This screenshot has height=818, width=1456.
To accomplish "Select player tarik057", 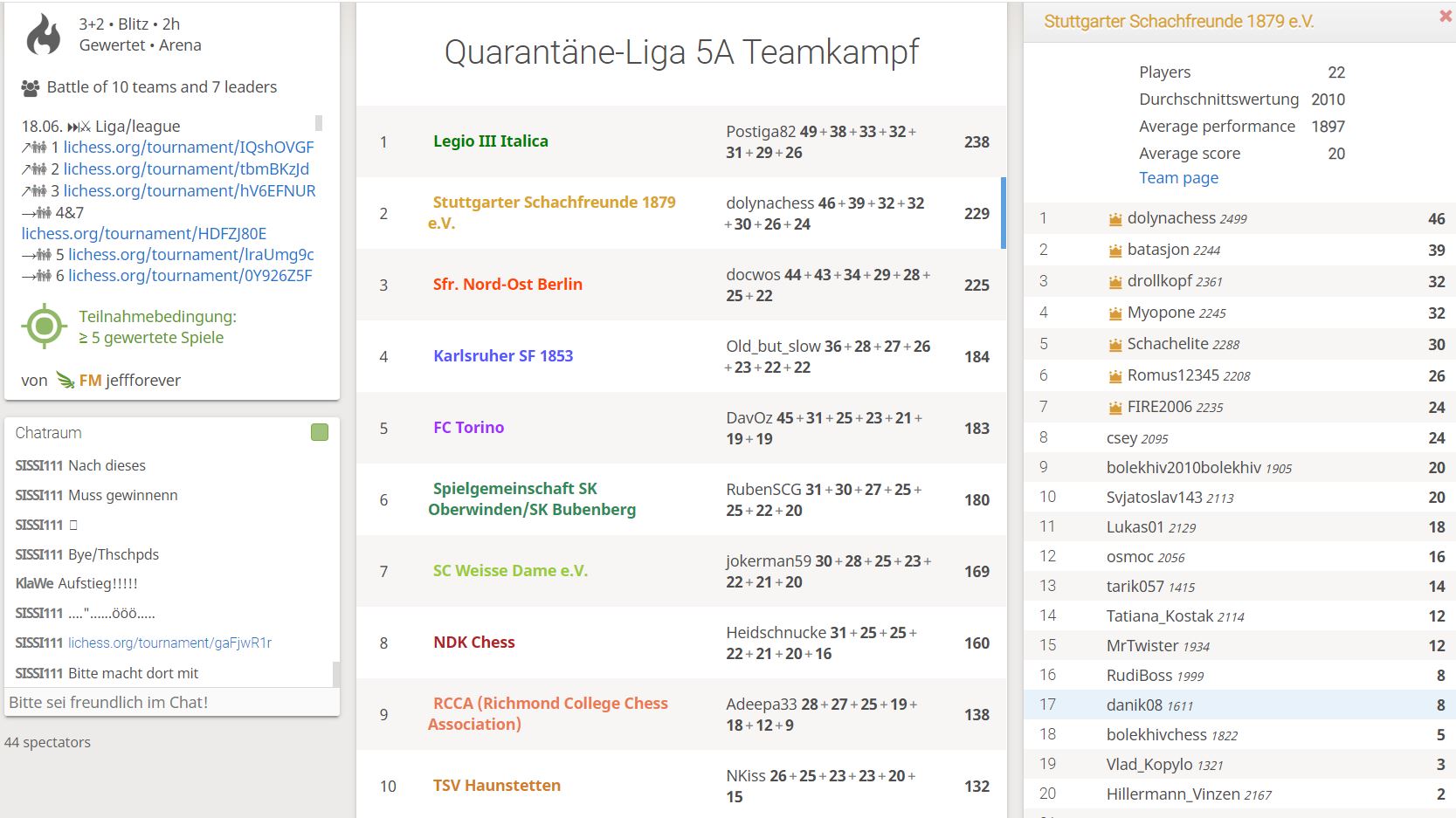I will tap(1239, 587).
